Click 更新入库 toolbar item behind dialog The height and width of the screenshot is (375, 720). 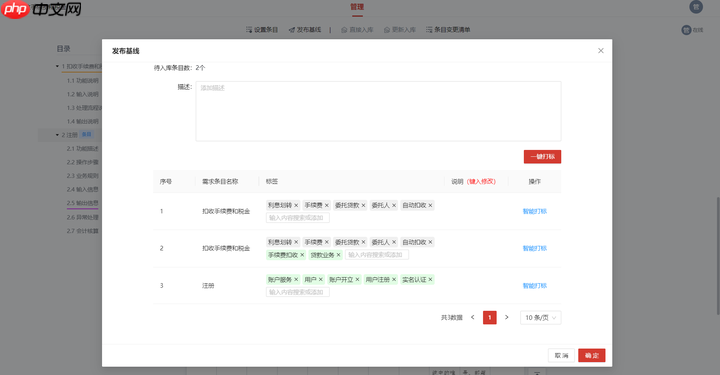[x=400, y=30]
